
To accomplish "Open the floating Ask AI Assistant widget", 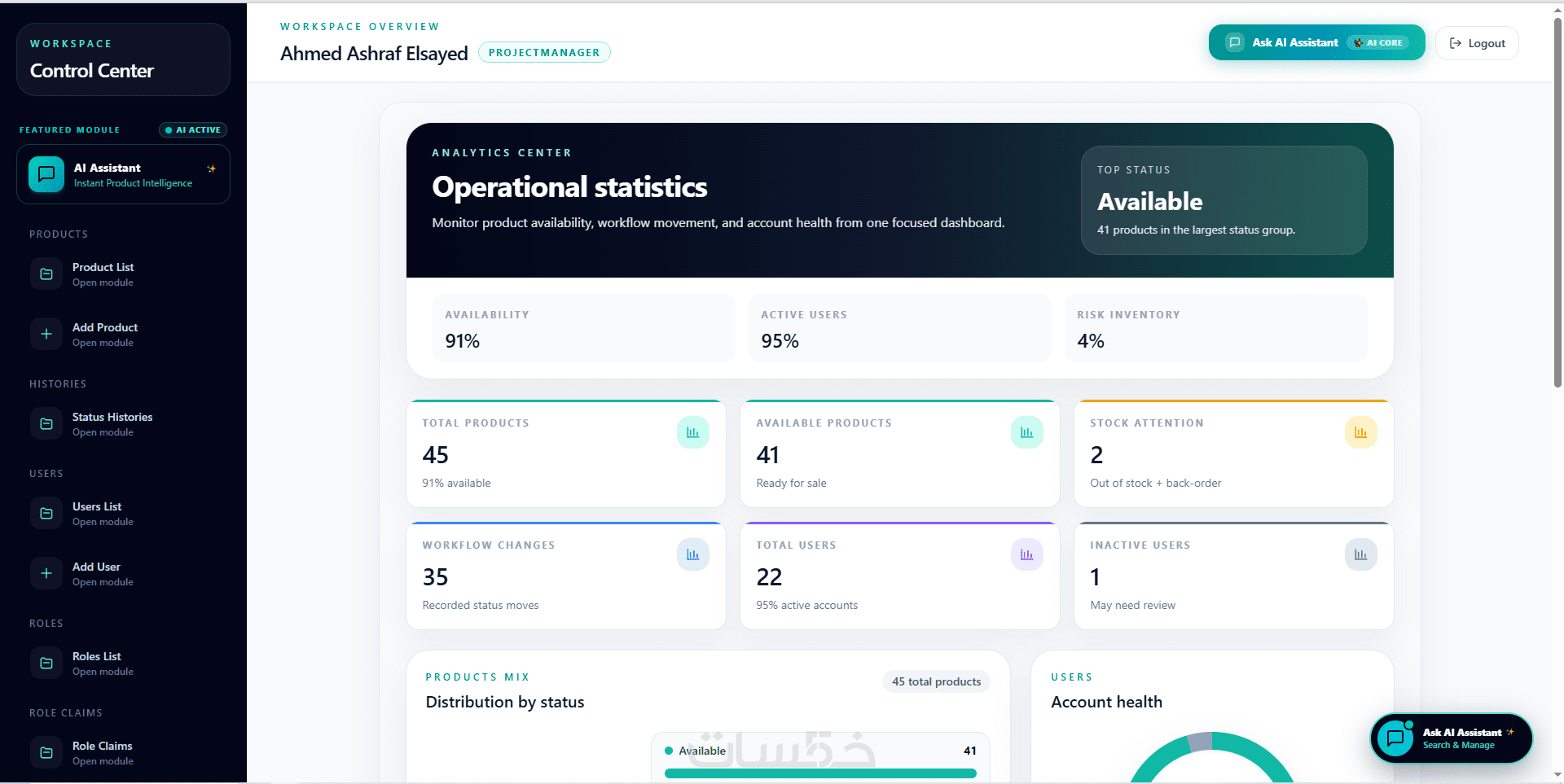I will (x=1452, y=738).
